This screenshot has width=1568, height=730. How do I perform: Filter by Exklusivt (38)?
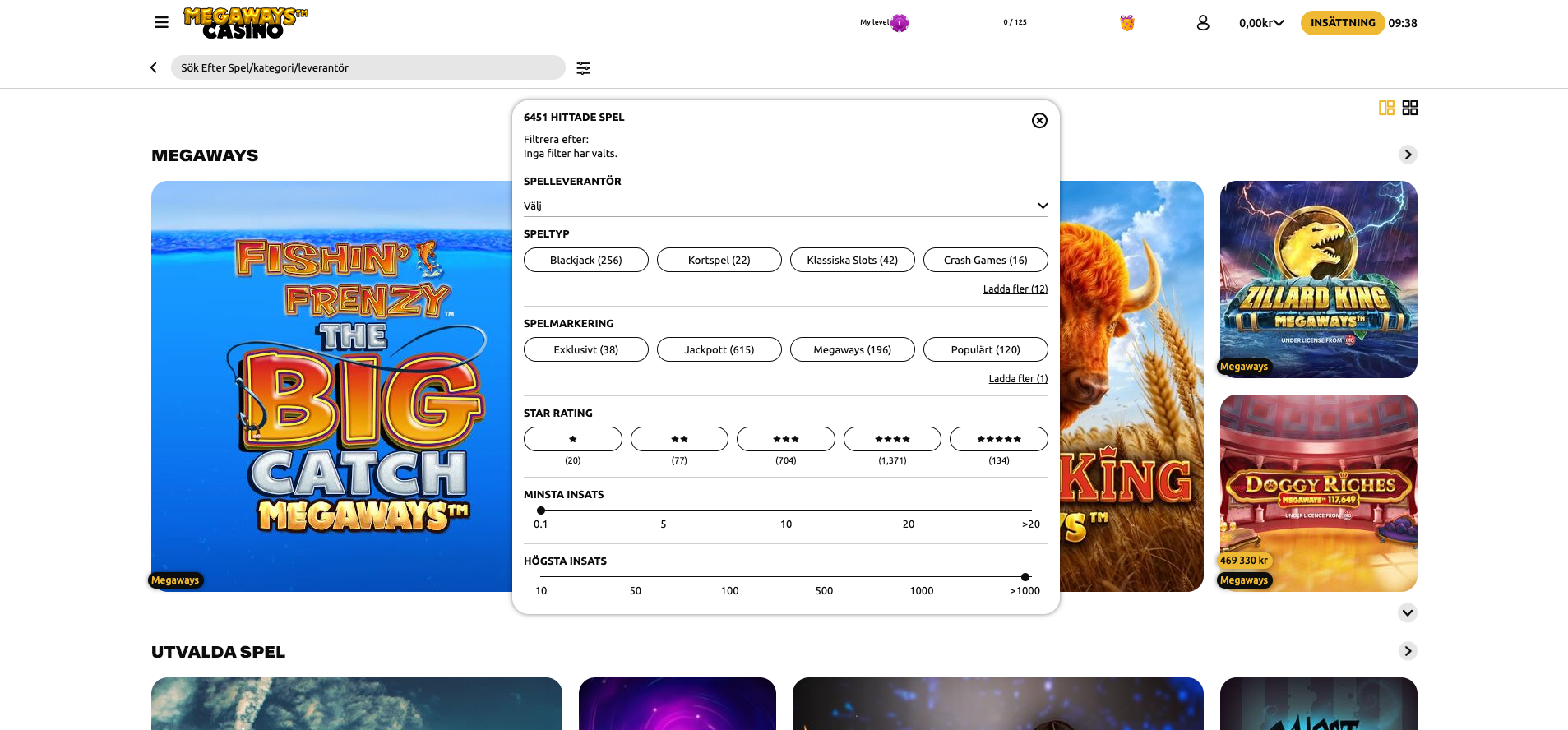pyautogui.click(x=585, y=349)
